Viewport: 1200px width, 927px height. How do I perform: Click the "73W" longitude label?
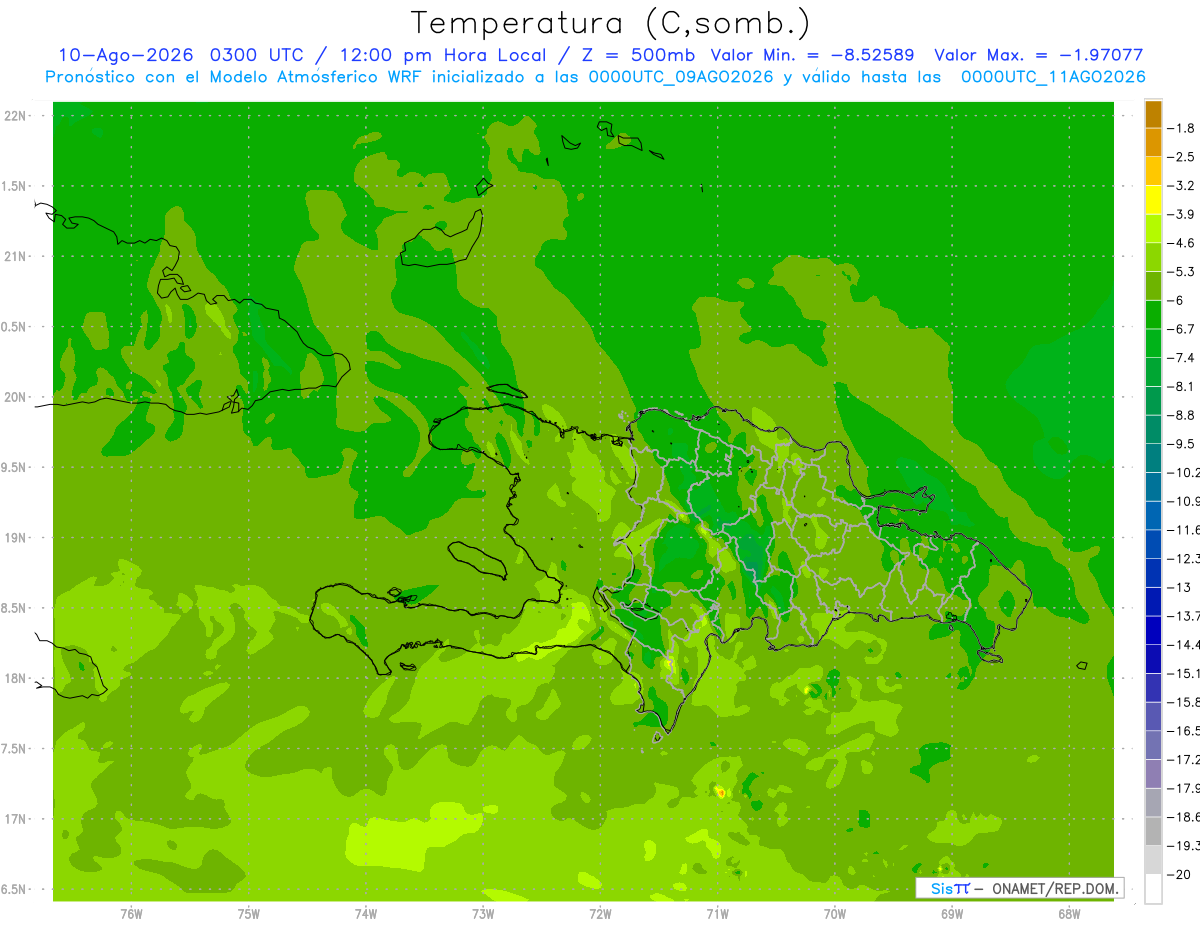(x=483, y=913)
